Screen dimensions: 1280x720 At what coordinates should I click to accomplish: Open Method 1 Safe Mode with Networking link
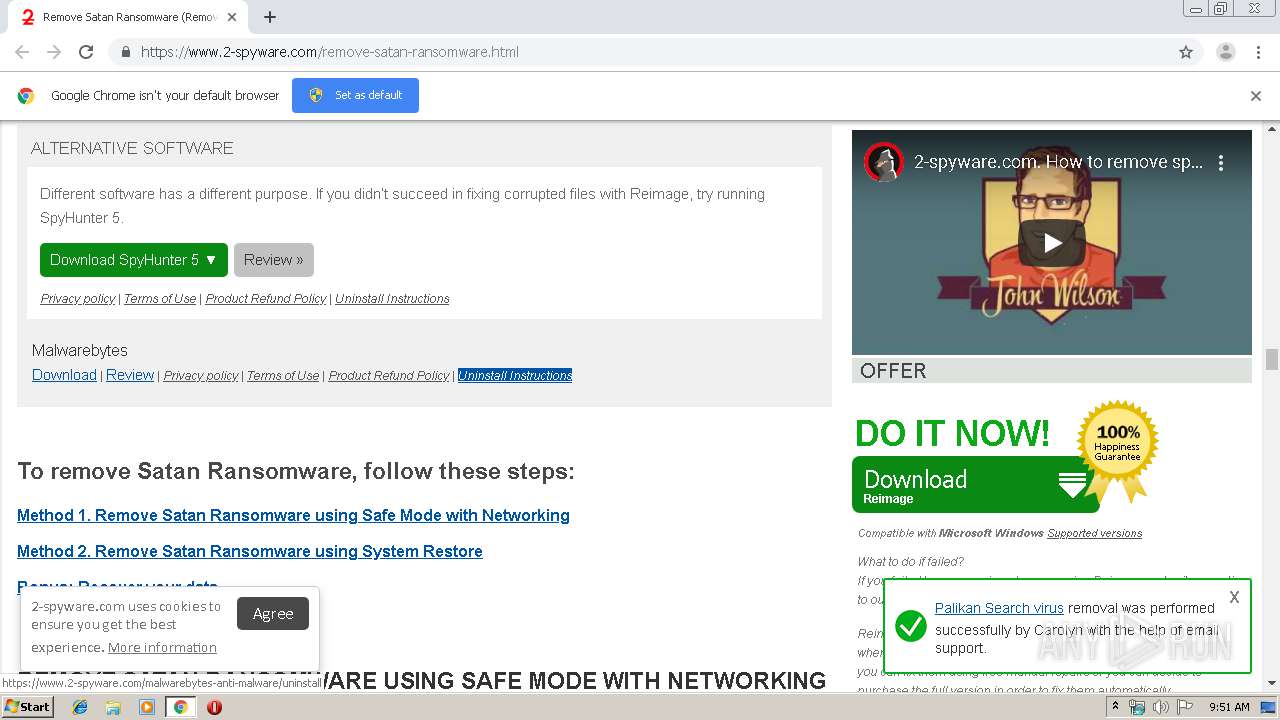293,516
